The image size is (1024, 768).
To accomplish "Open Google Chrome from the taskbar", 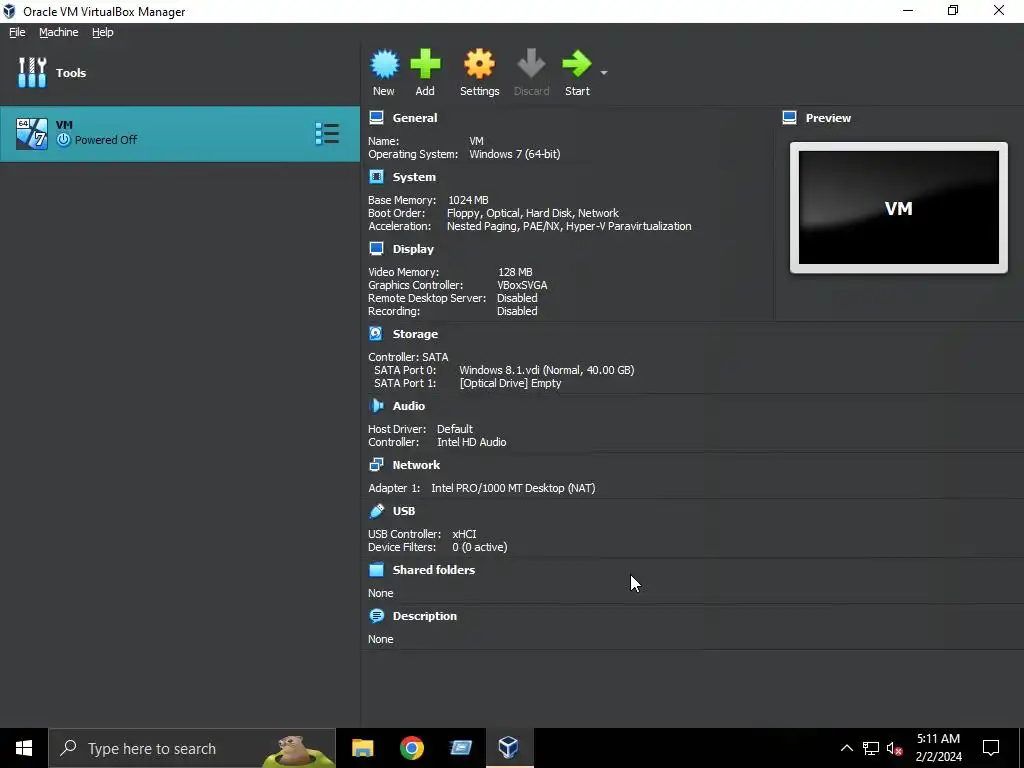I will point(411,748).
